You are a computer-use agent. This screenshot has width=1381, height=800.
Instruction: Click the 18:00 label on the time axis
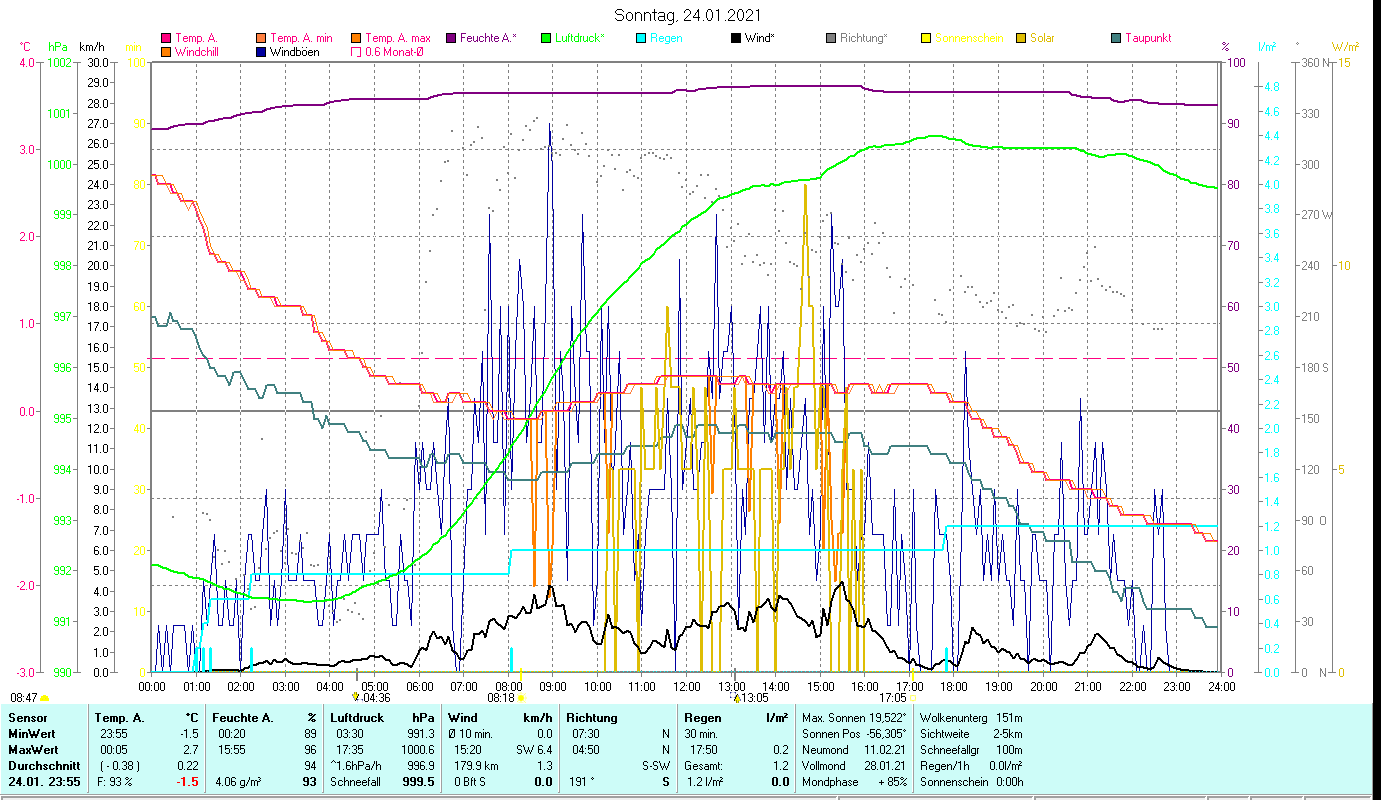(x=954, y=686)
